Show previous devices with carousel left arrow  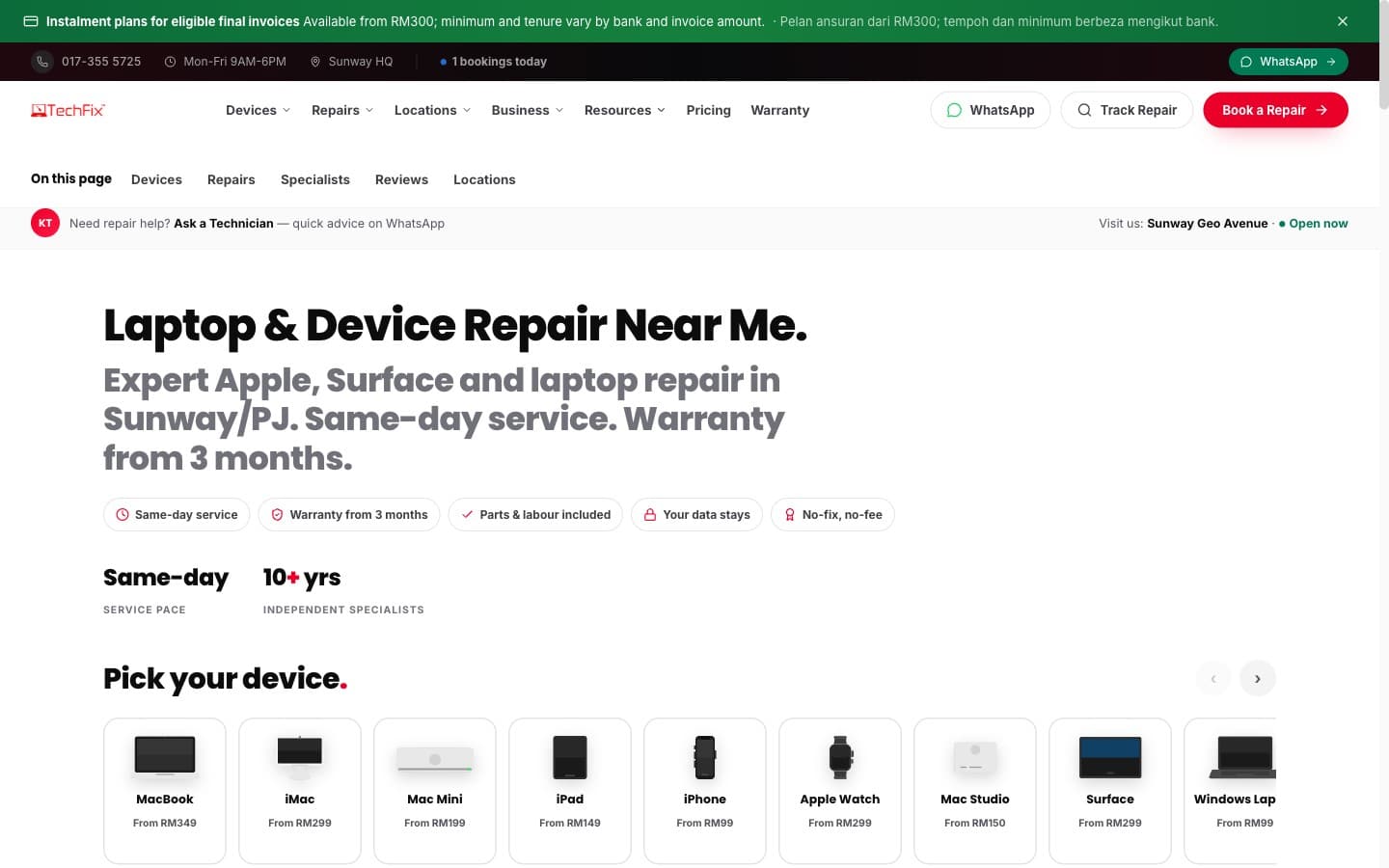[x=1213, y=678]
